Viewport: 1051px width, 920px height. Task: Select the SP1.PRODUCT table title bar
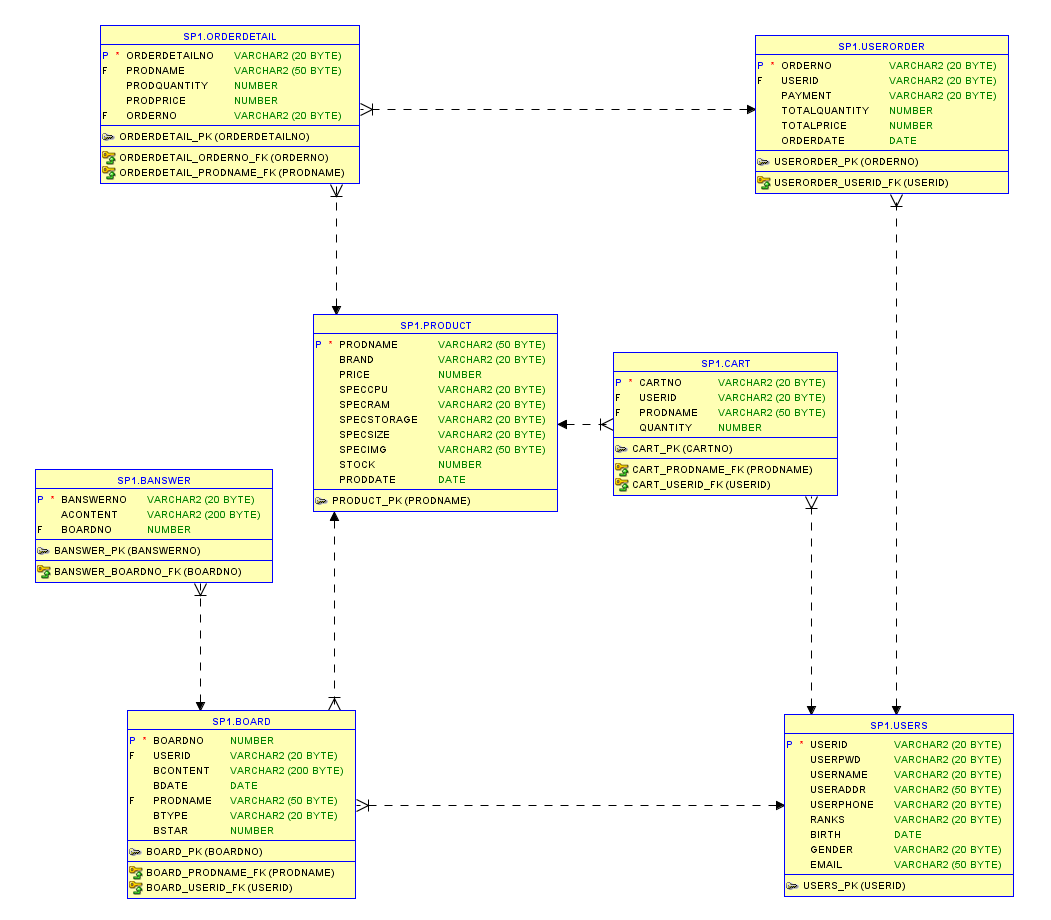click(x=436, y=324)
